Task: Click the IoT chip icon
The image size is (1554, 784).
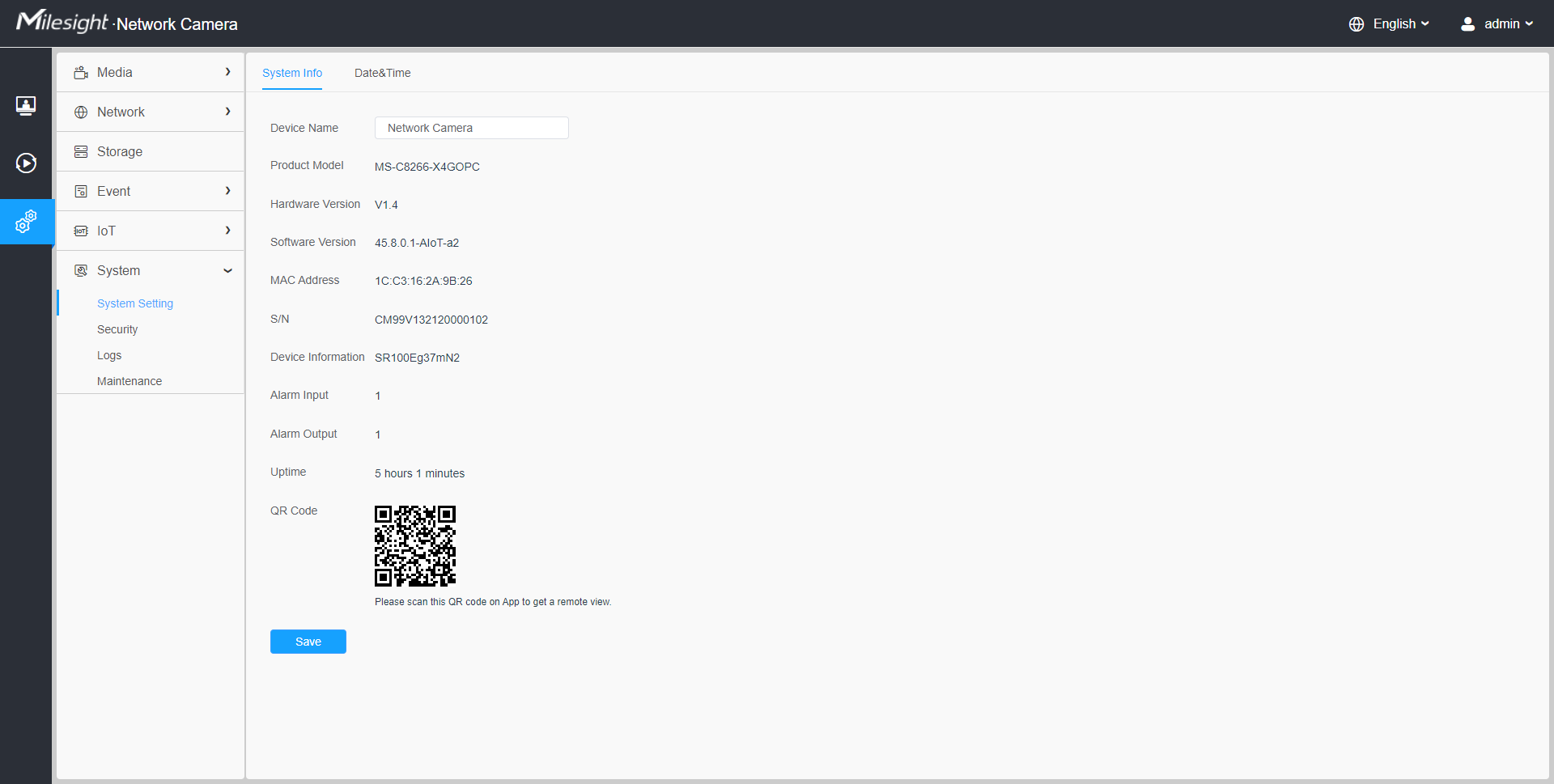Action: 81,231
